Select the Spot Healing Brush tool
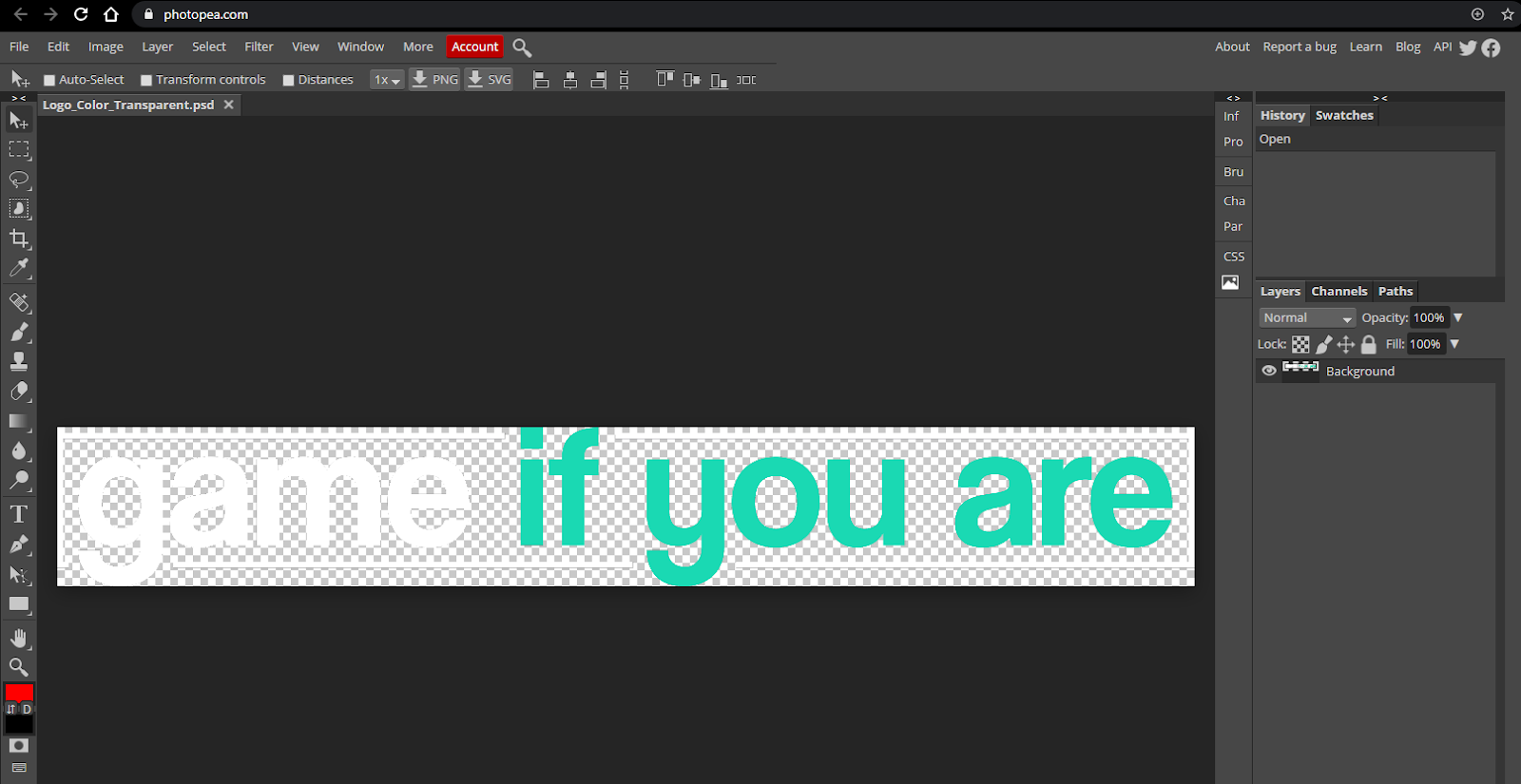This screenshot has width=1521, height=784. (x=19, y=302)
